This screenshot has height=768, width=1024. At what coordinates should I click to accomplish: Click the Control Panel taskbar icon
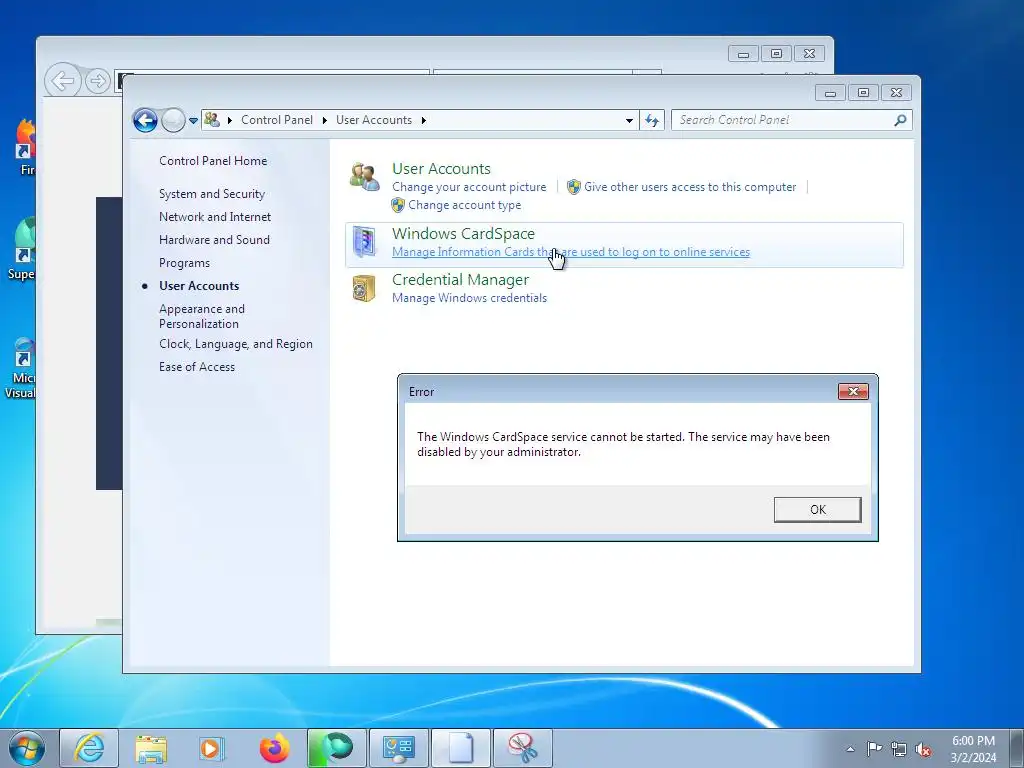point(398,748)
